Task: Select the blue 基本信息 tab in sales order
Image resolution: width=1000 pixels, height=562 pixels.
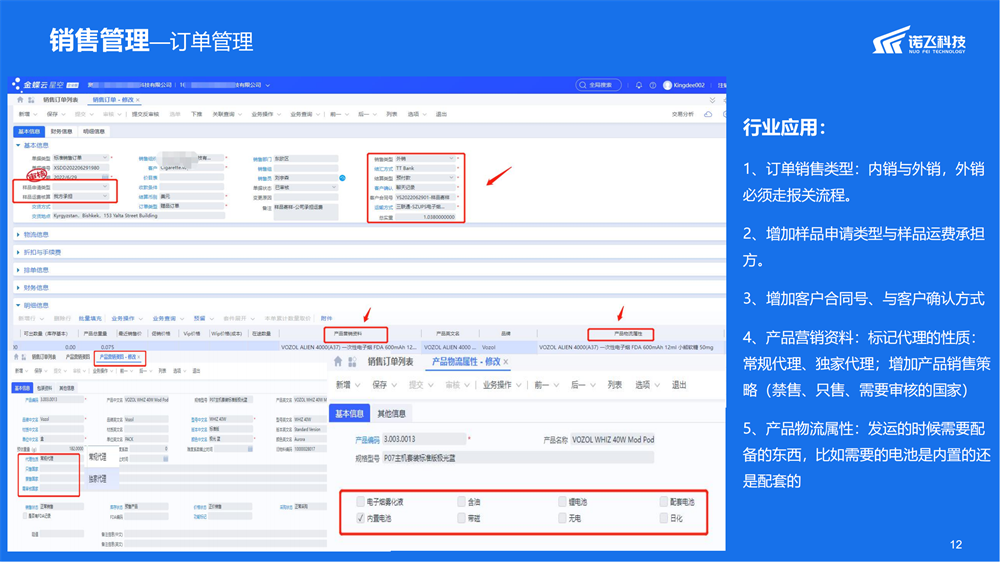Action: point(29,131)
